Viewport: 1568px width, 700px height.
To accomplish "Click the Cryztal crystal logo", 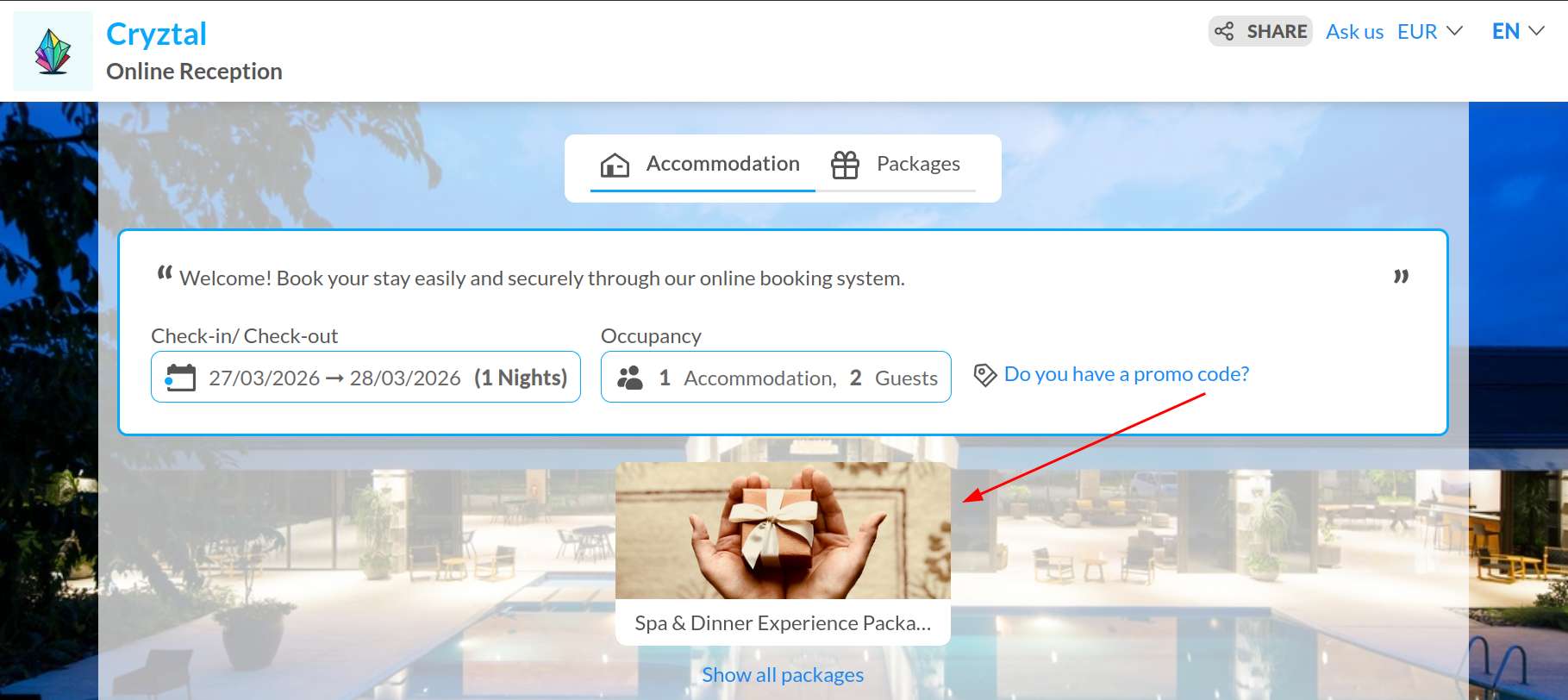I will point(53,51).
